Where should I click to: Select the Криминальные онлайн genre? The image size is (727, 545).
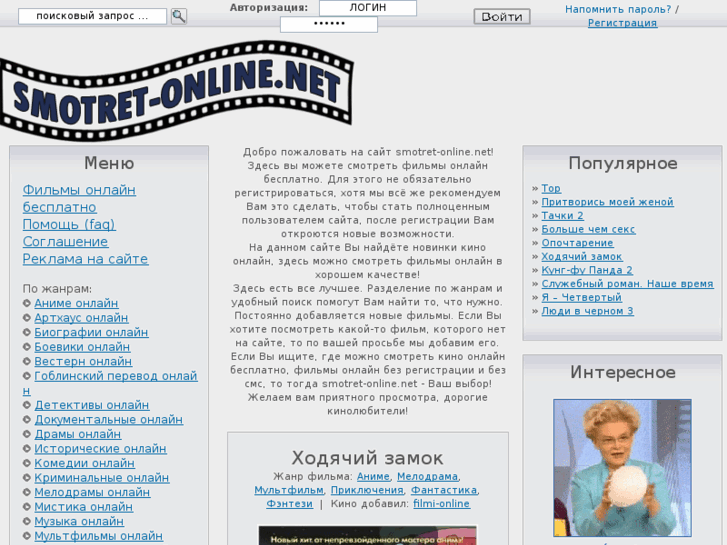[x=102, y=478]
